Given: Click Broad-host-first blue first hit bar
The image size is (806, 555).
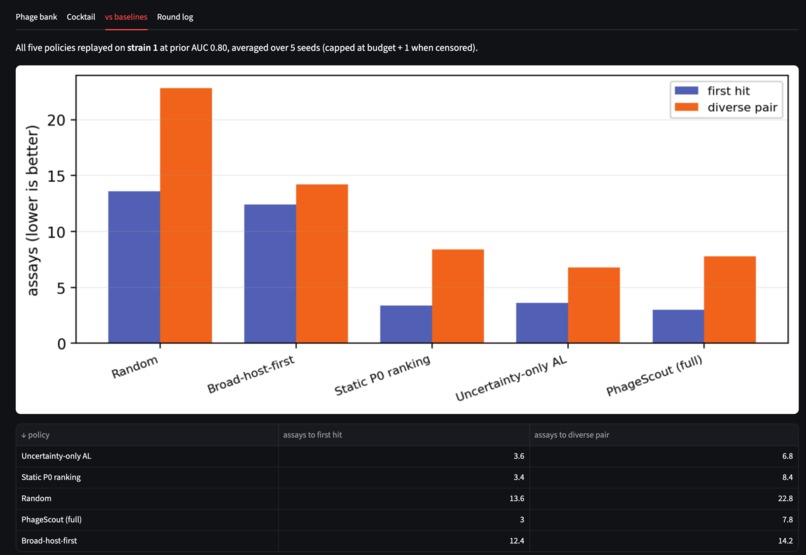Looking at the screenshot, I should point(270,273).
